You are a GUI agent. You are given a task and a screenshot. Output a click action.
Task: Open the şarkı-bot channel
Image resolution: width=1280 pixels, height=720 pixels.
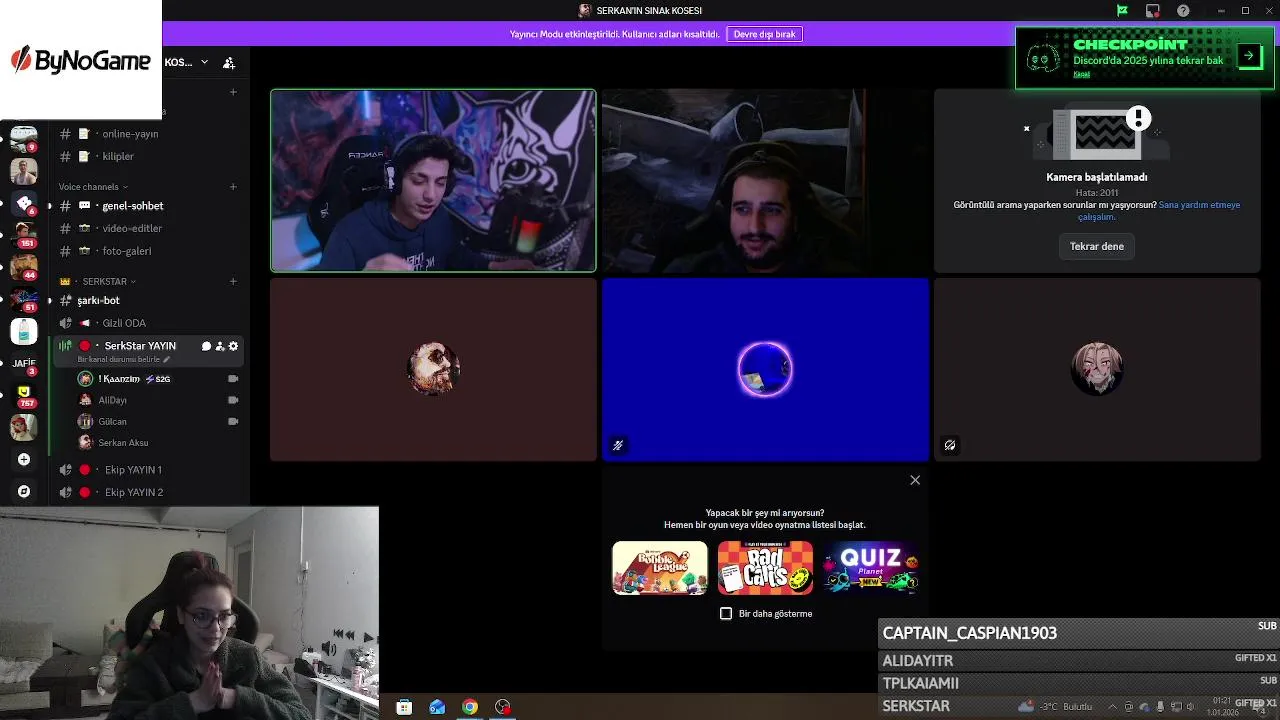click(x=149, y=301)
